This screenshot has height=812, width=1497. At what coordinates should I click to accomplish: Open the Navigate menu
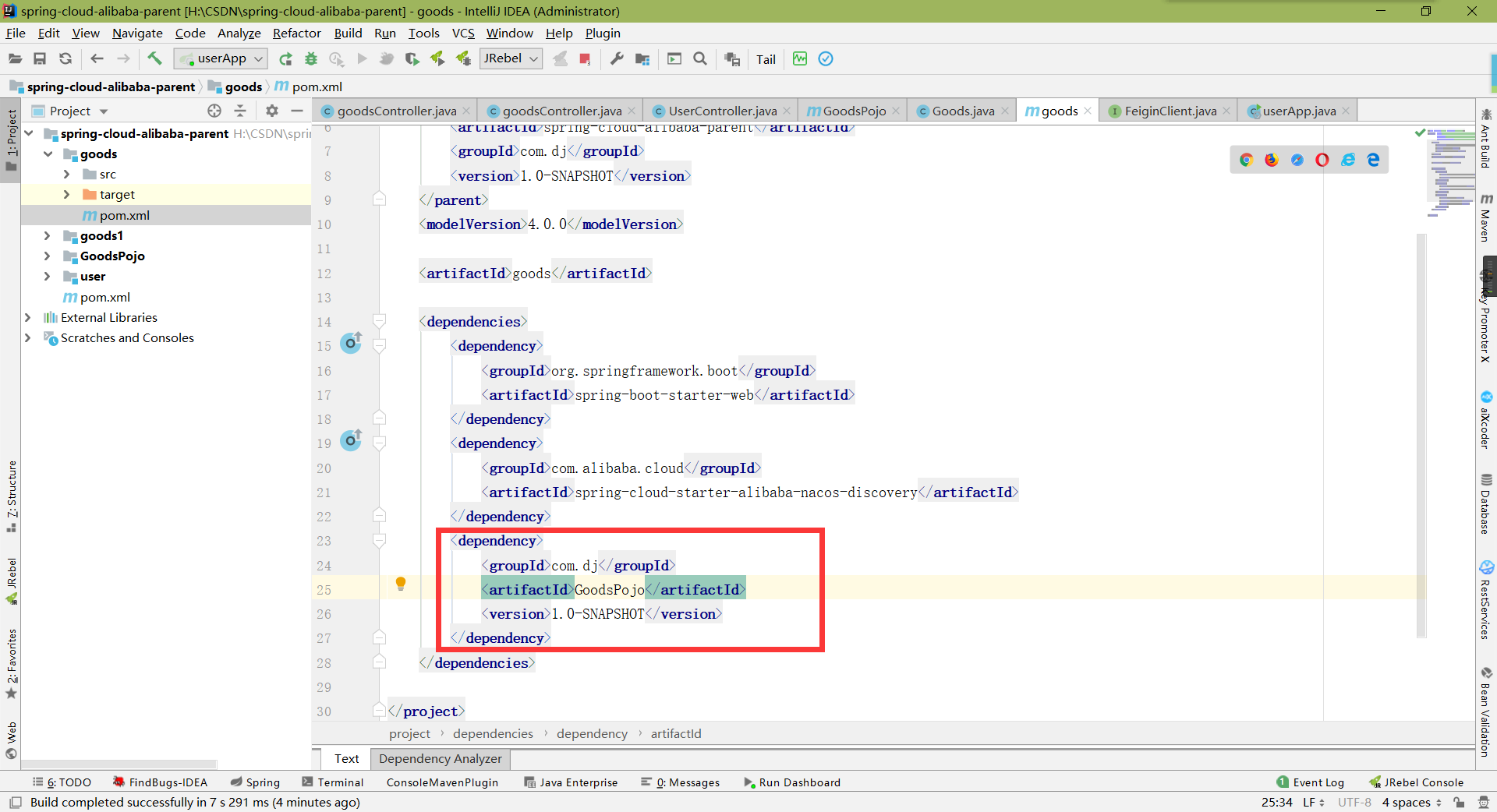point(137,33)
